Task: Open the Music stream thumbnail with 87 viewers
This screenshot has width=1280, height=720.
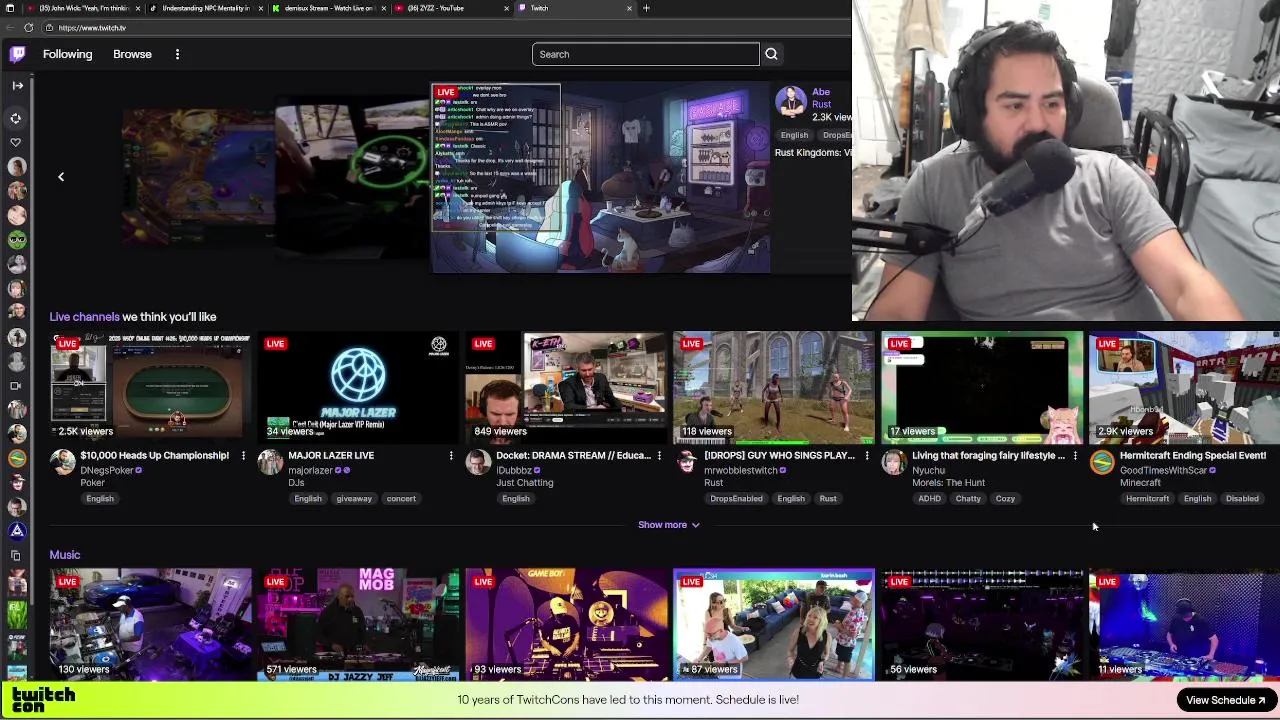Action: pyautogui.click(x=774, y=624)
